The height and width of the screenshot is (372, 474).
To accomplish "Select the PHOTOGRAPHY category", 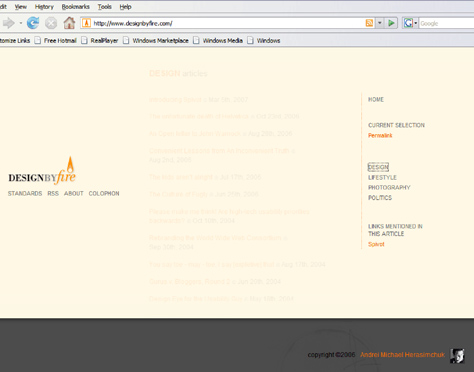I will click(389, 187).
